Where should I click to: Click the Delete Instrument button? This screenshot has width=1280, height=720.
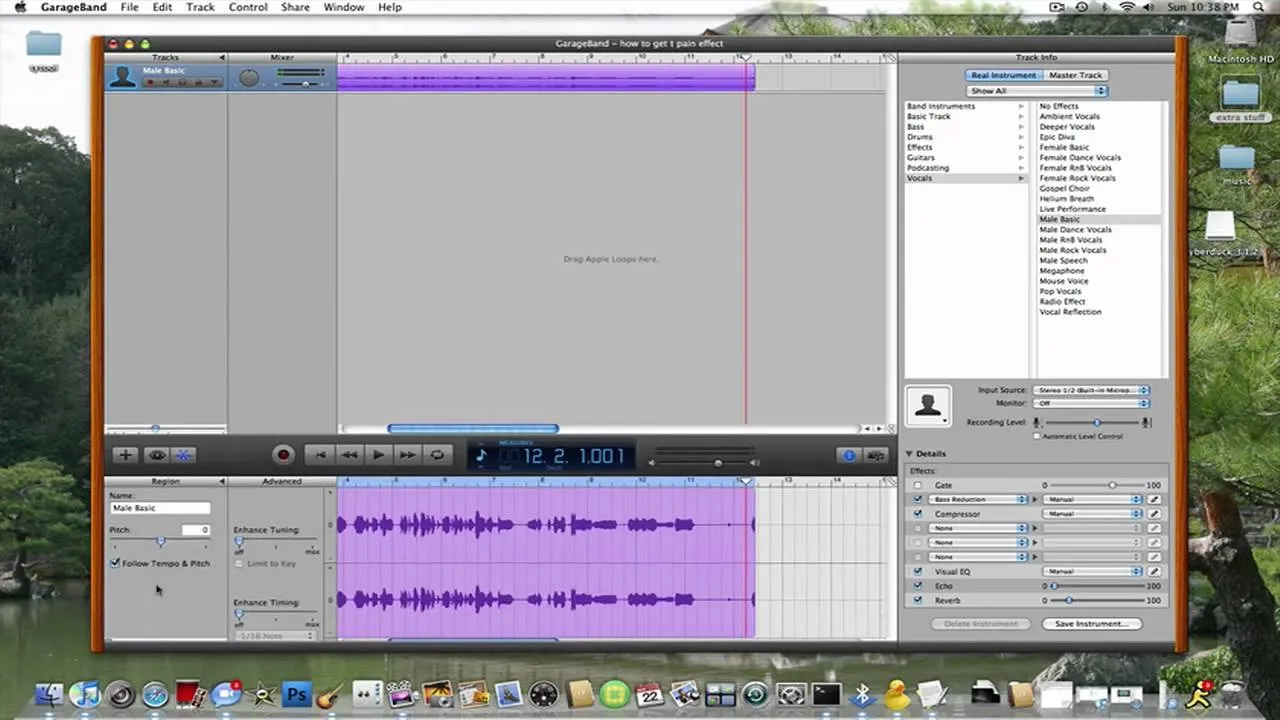(x=981, y=623)
